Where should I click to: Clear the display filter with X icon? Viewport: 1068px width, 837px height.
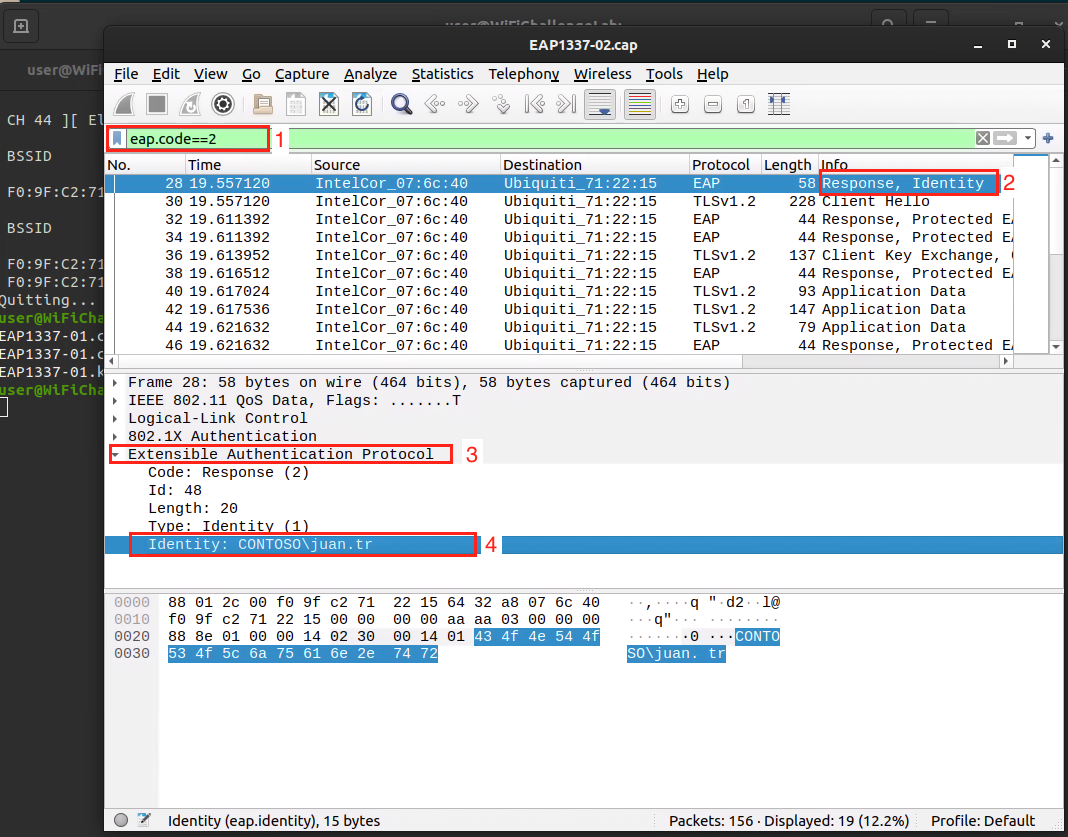coord(983,138)
